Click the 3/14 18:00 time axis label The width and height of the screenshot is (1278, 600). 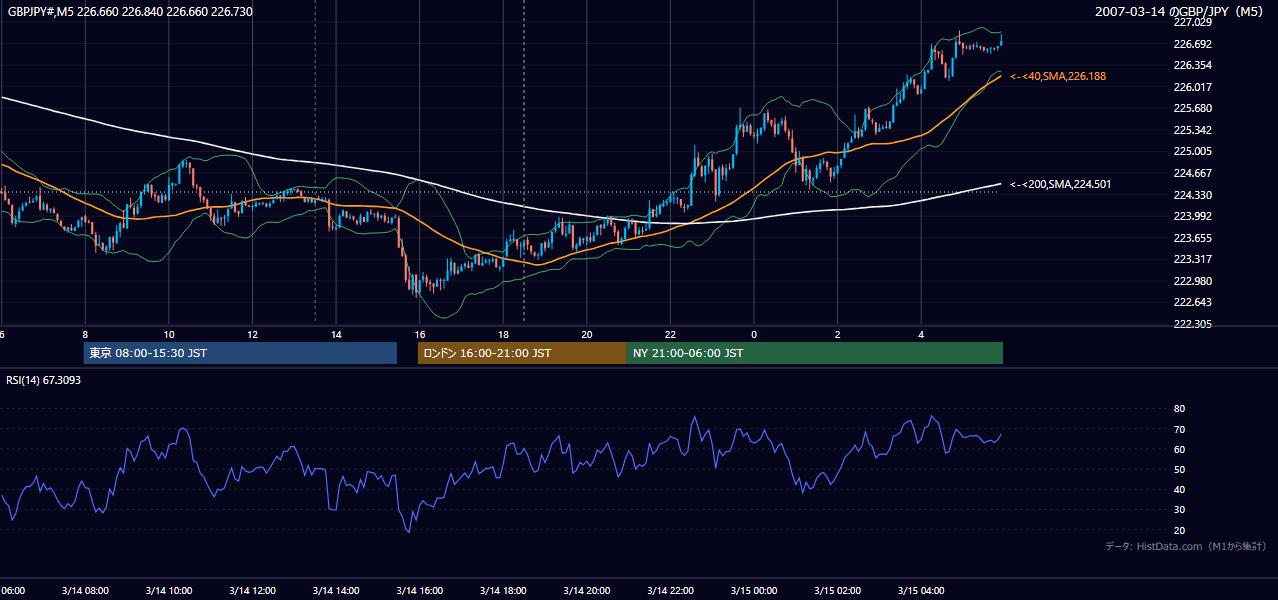coord(503,591)
